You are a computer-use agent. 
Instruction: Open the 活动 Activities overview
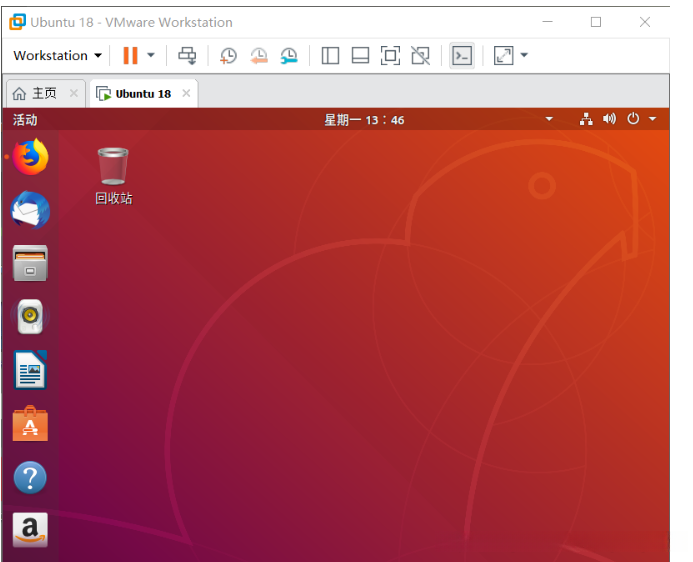[x=25, y=120]
